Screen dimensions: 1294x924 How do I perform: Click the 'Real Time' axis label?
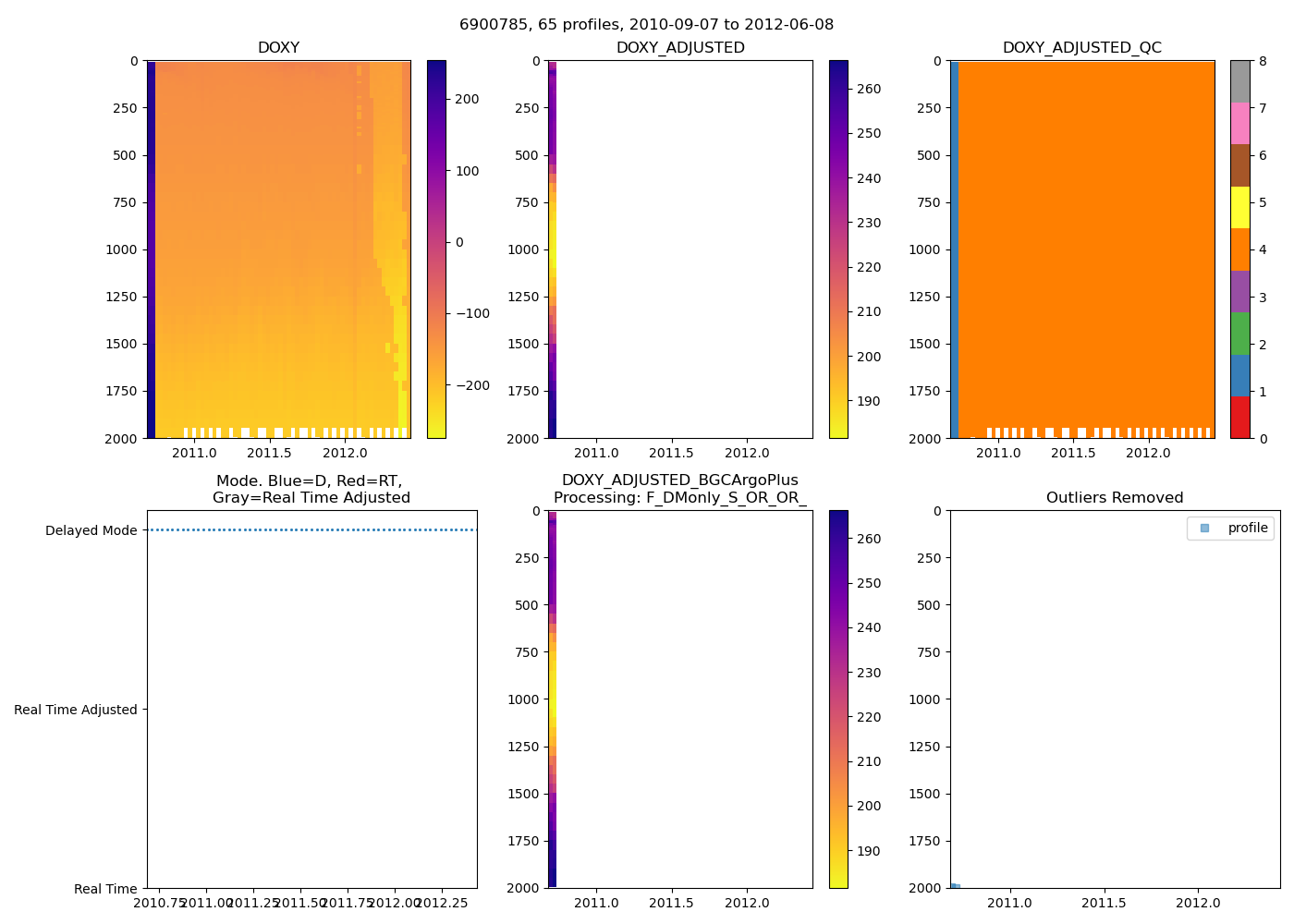pyautogui.click(x=105, y=889)
